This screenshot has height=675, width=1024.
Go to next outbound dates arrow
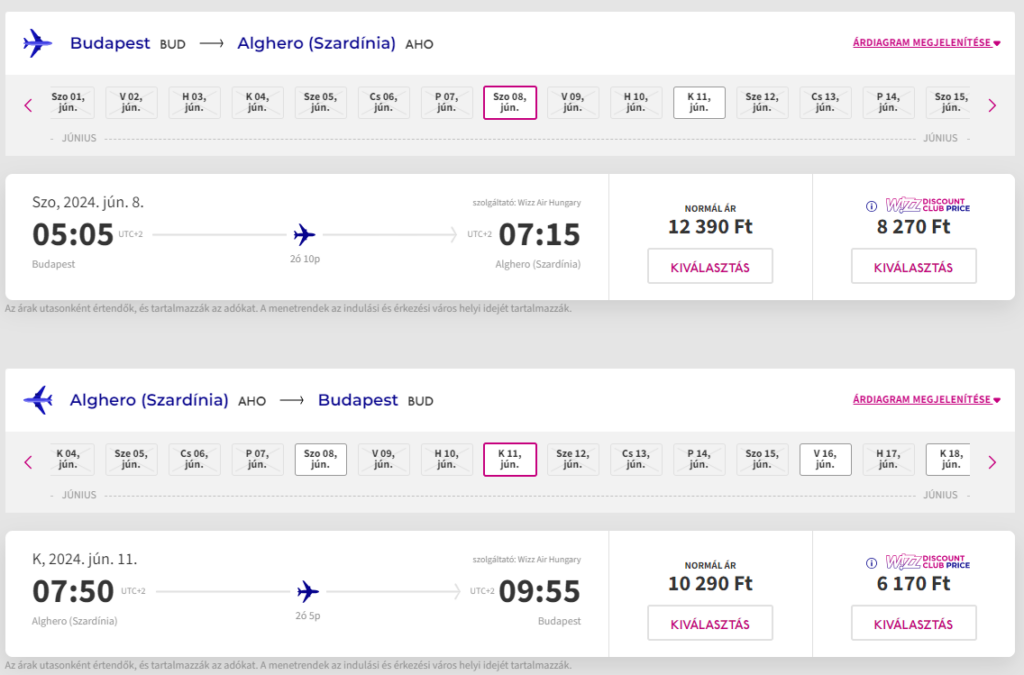(992, 104)
